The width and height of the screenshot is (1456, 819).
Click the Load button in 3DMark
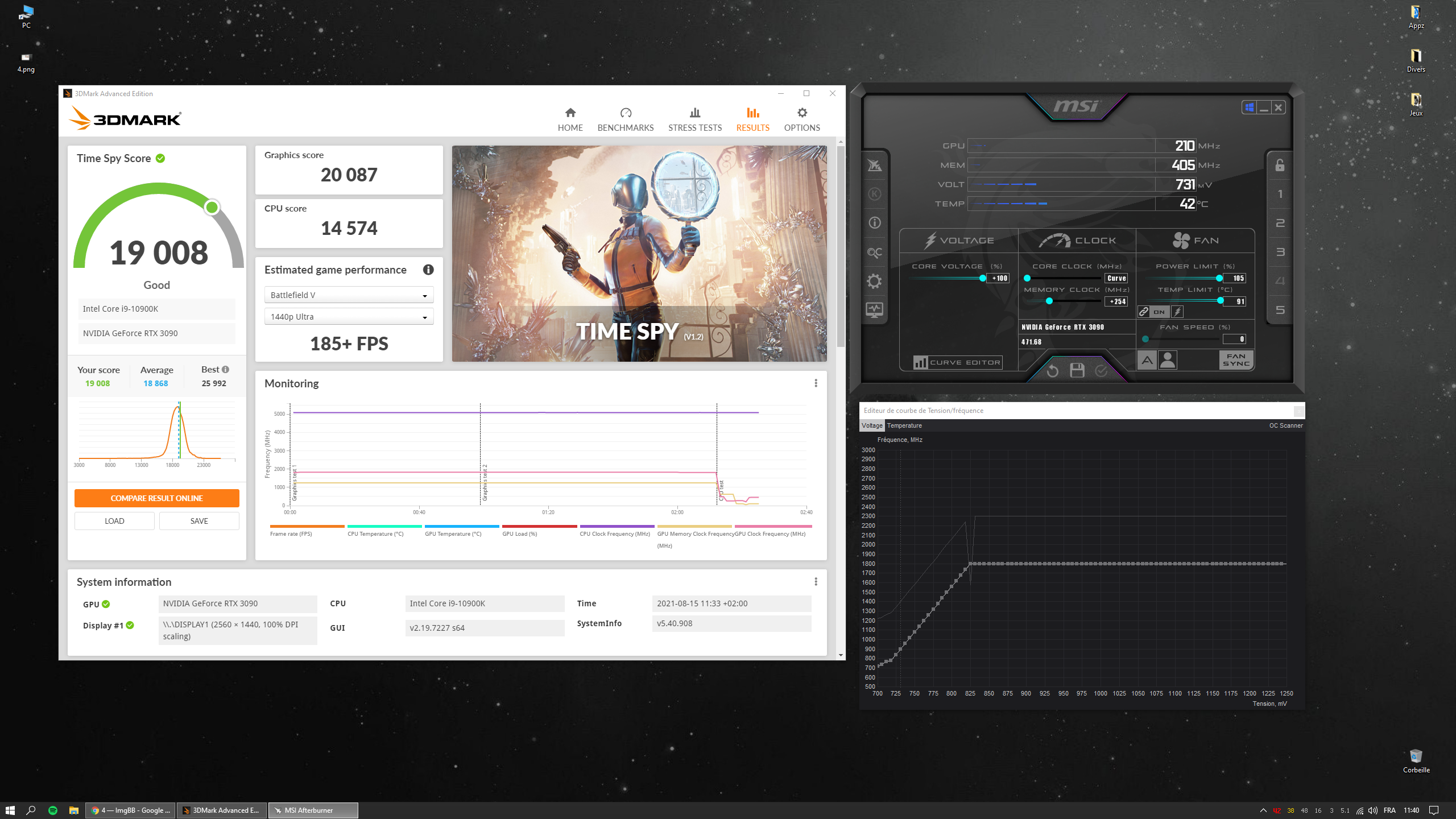pos(114,521)
